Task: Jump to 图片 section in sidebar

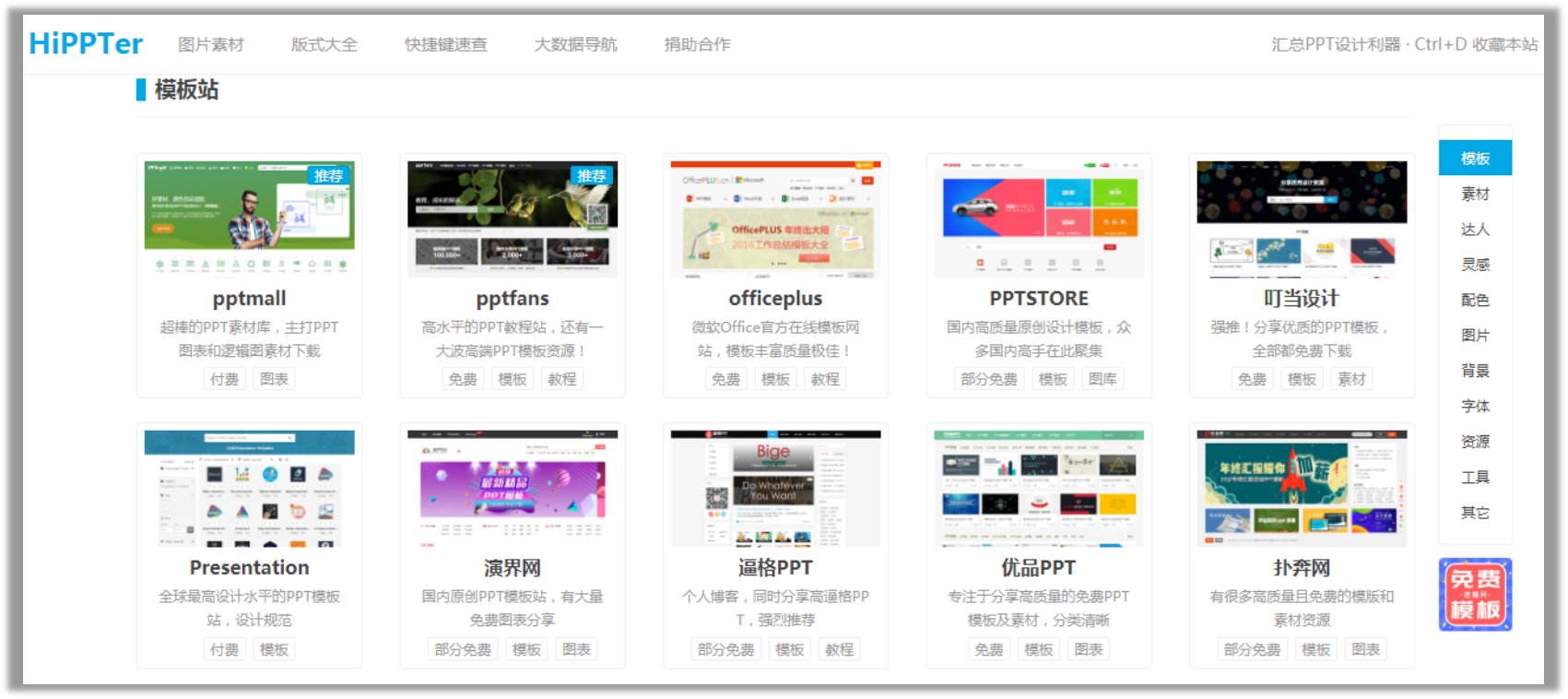Action: (x=1475, y=336)
